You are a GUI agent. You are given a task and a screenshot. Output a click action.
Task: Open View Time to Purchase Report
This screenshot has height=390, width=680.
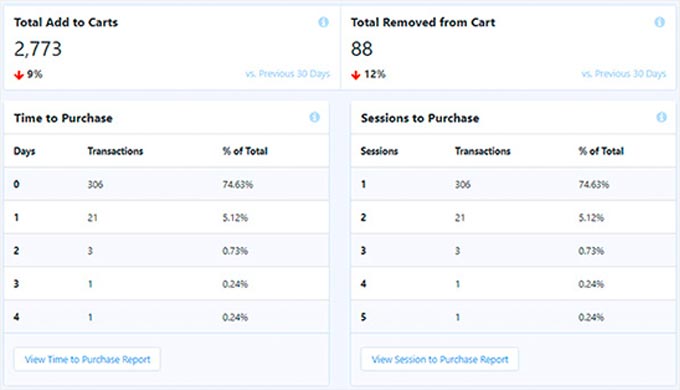87,359
